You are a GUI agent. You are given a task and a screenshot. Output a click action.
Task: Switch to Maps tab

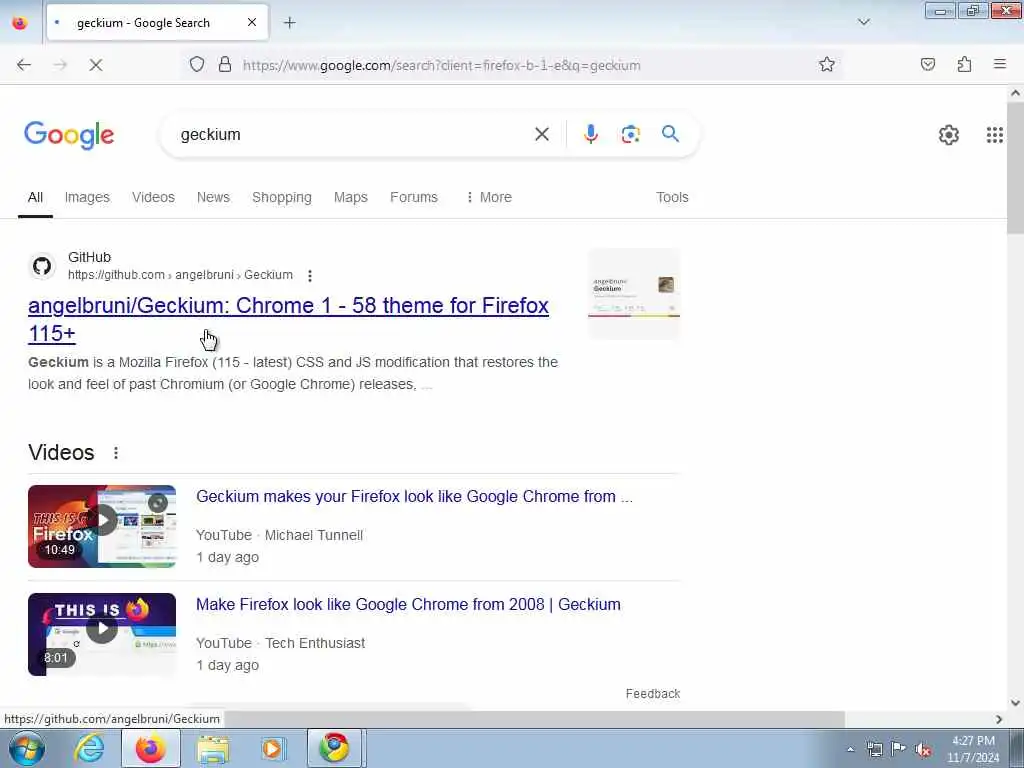(x=351, y=197)
